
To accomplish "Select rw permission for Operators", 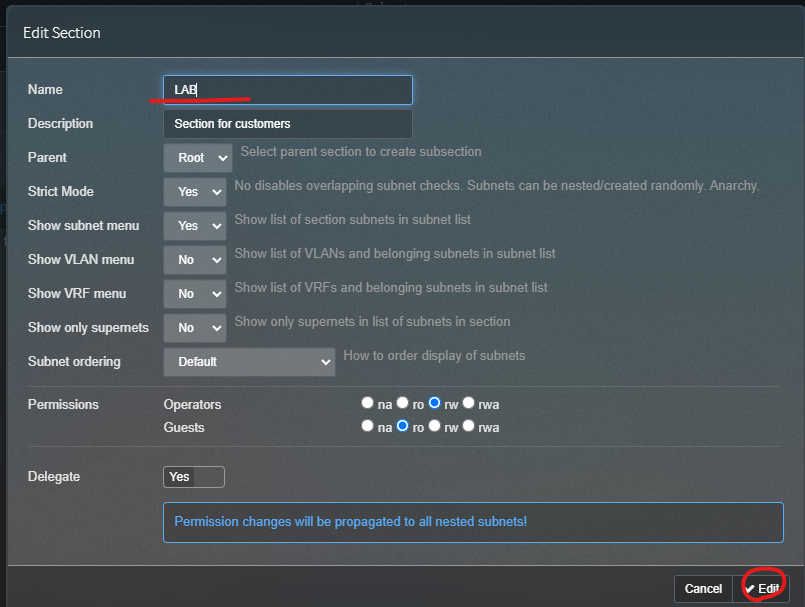I will pos(434,403).
